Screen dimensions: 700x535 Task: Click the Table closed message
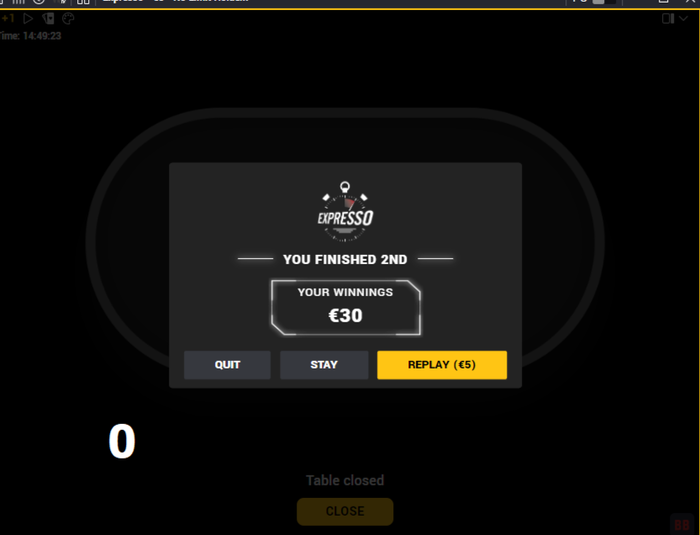(x=345, y=481)
